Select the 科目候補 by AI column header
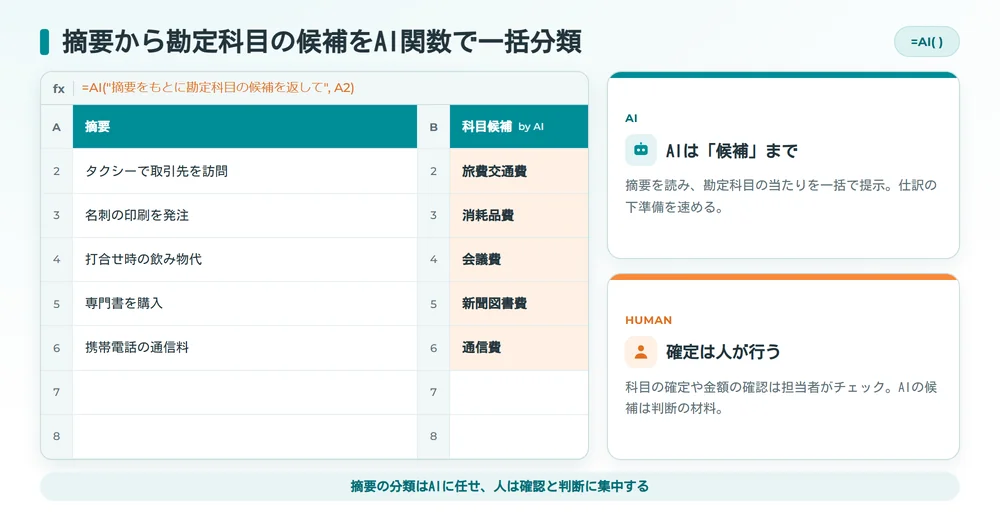The height and width of the screenshot is (523, 1000). (518, 127)
